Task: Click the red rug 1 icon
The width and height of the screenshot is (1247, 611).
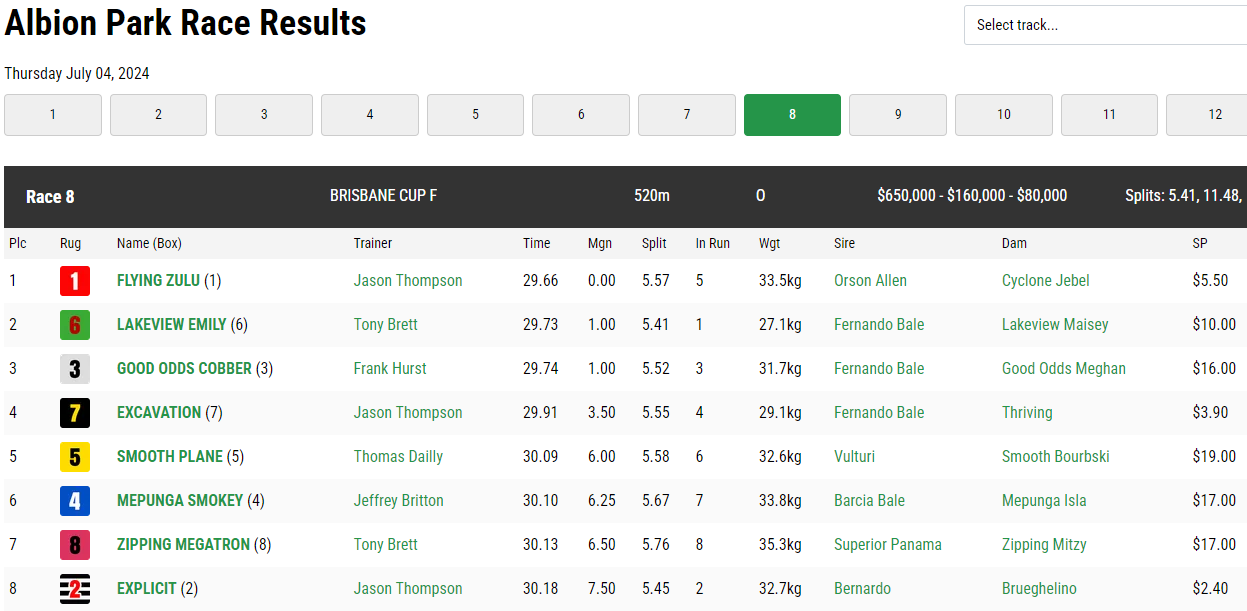Action: 75,281
